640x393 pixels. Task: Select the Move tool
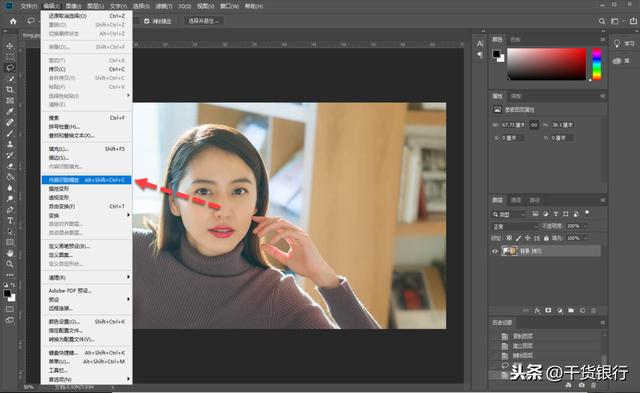[10, 46]
